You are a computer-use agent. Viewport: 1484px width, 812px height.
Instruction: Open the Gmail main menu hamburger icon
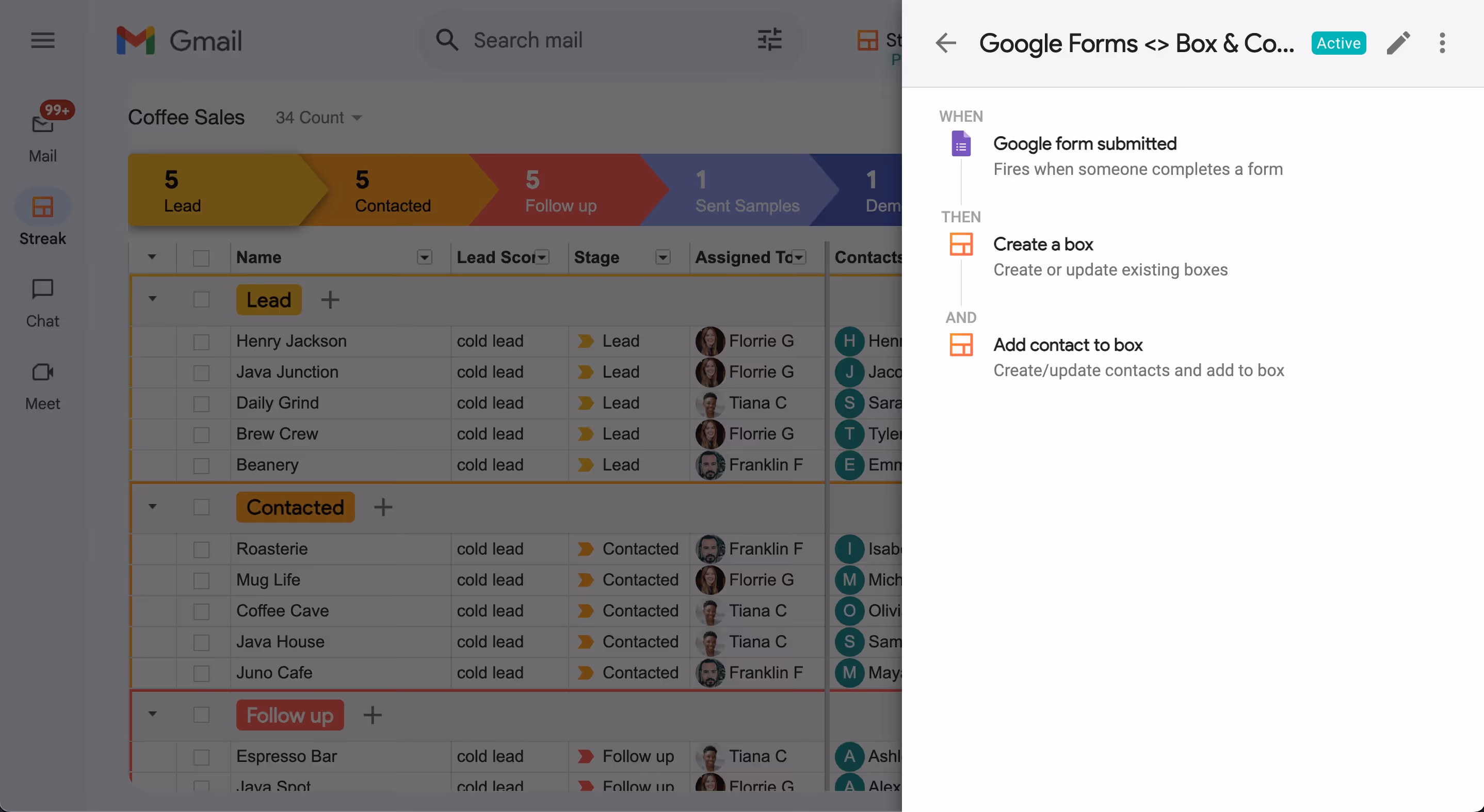click(x=43, y=40)
